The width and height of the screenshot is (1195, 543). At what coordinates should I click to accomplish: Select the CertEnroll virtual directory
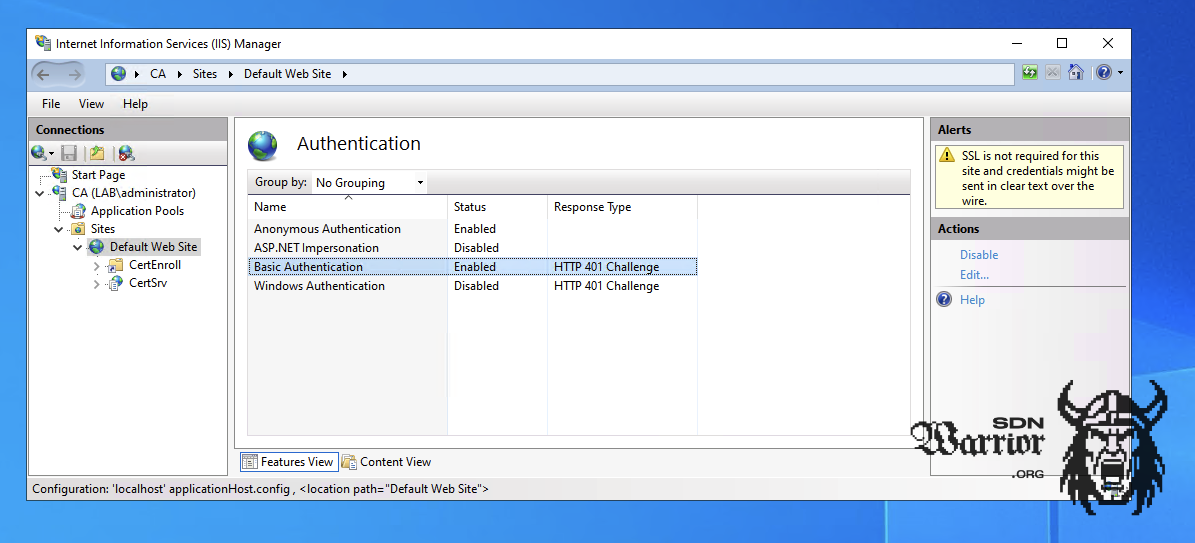(x=155, y=265)
